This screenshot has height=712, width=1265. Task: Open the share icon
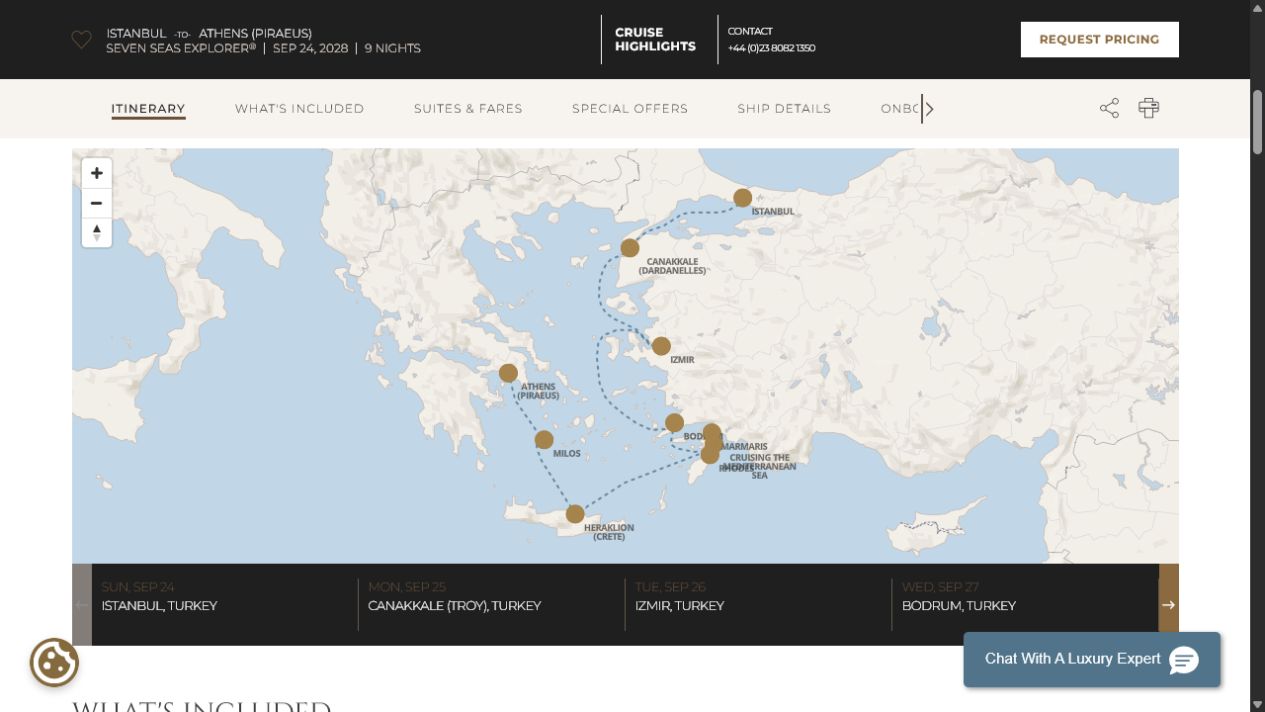click(1109, 108)
